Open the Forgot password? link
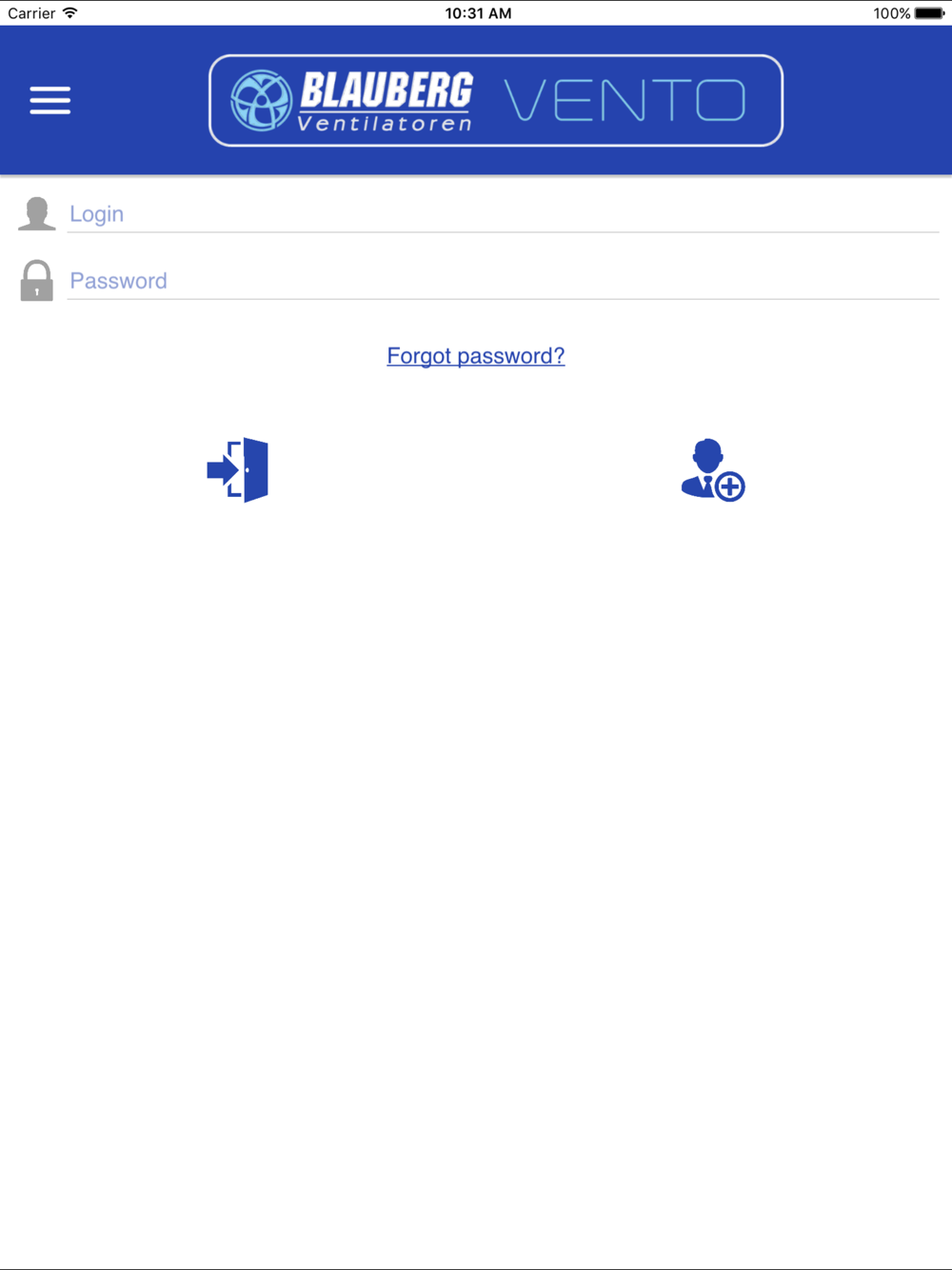This screenshot has width=952, height=1270. click(476, 356)
